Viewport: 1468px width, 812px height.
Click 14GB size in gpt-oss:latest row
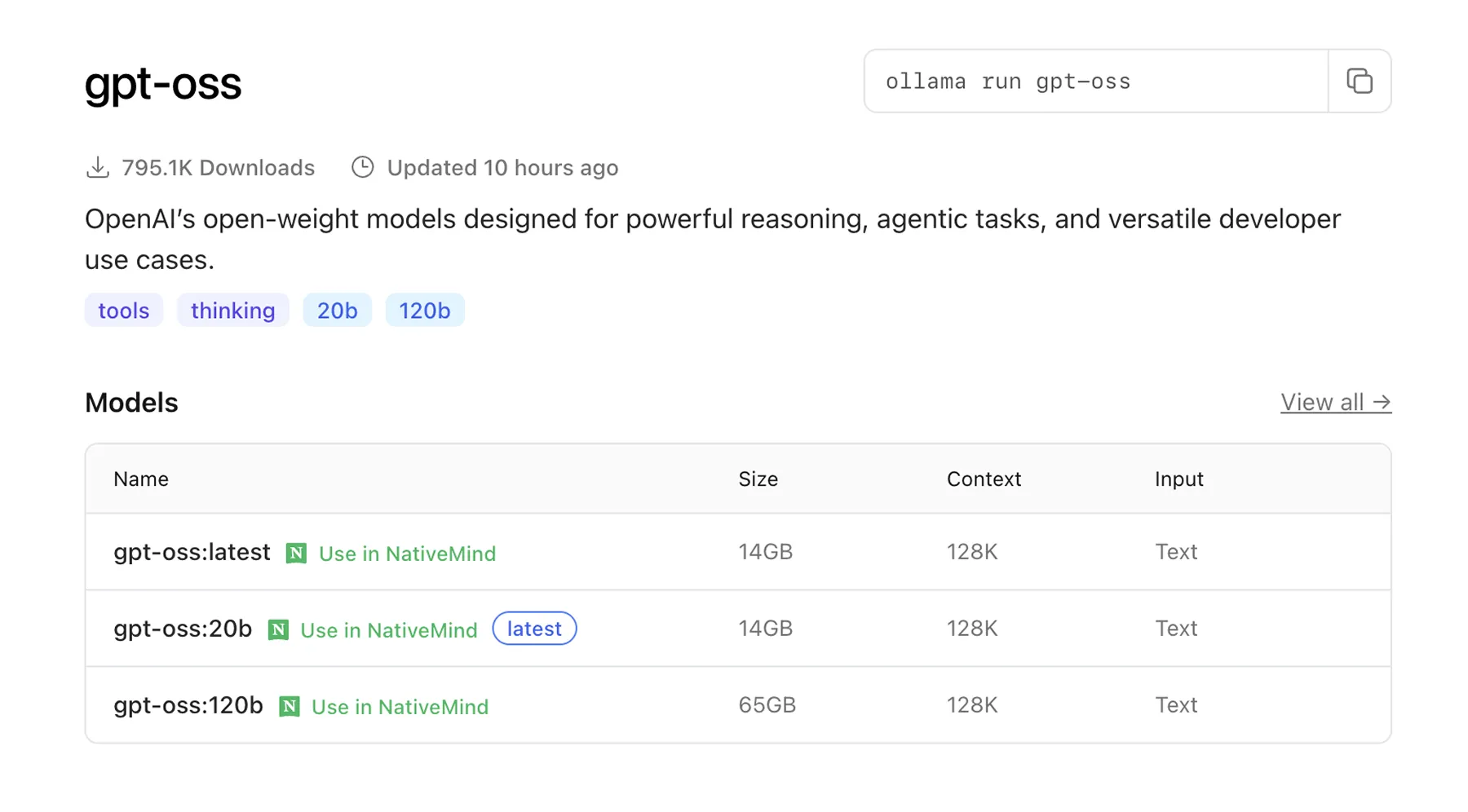click(766, 552)
